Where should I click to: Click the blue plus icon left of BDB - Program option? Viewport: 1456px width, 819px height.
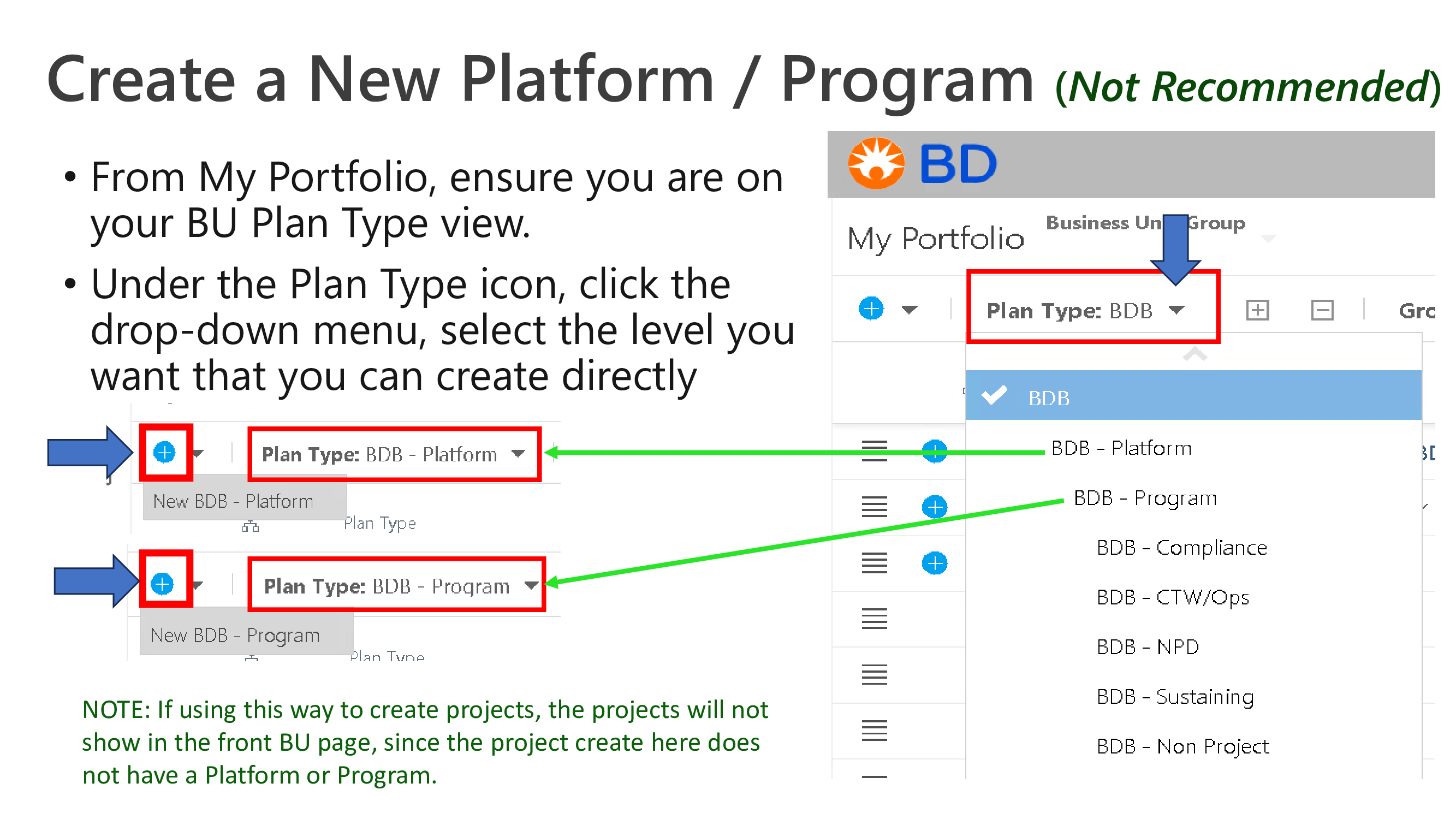click(934, 507)
